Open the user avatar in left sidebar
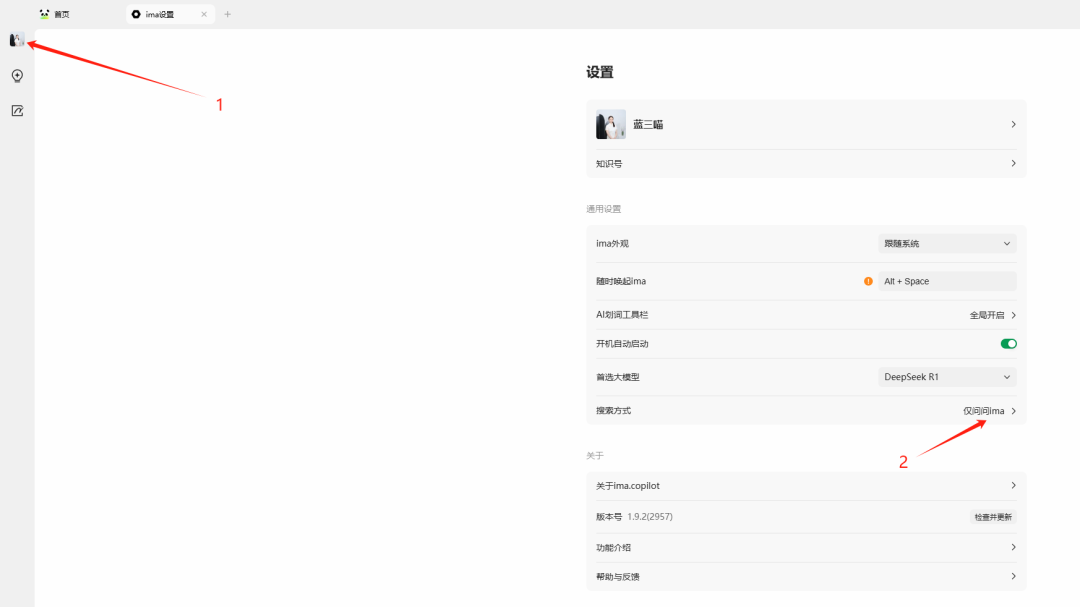Screen dimensions: 1080x607 click(17, 40)
